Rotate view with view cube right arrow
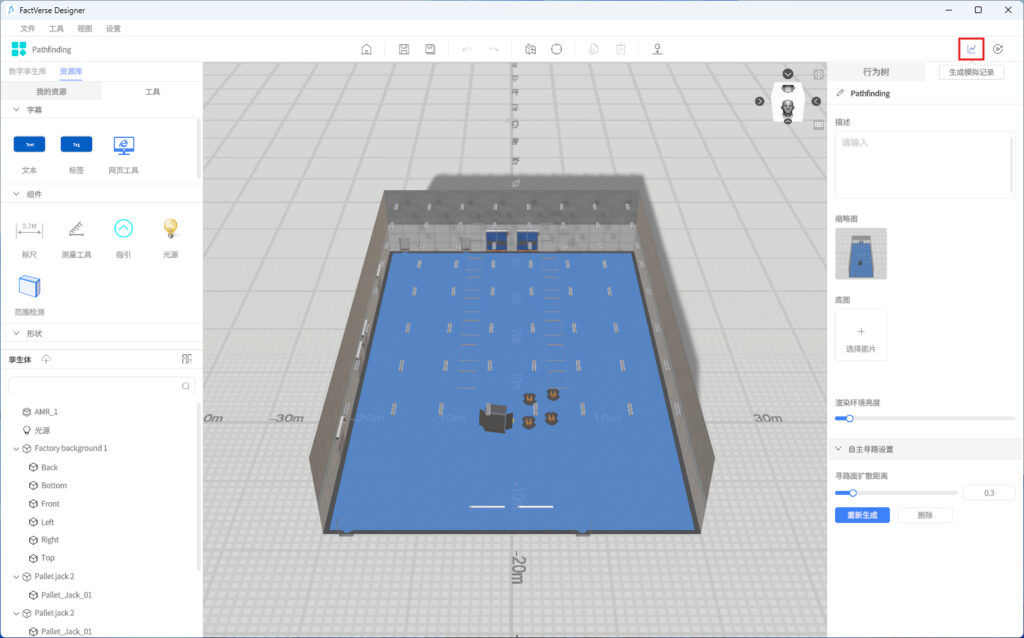 pyautogui.click(x=816, y=101)
